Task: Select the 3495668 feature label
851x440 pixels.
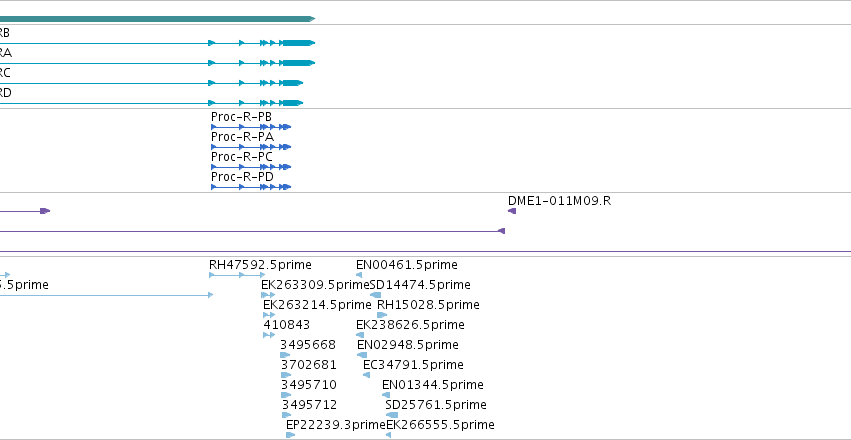Action: click(308, 345)
